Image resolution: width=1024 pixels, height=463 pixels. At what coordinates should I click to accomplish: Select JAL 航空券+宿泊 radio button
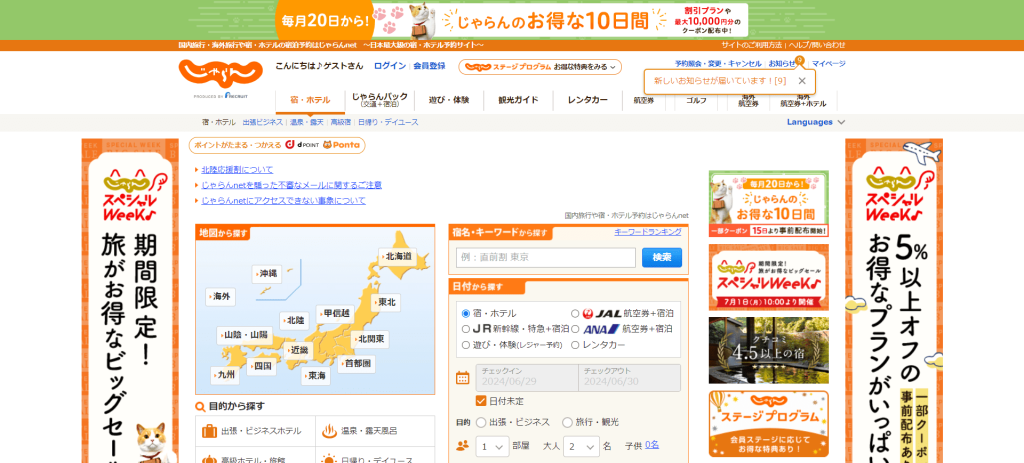[x=575, y=313]
